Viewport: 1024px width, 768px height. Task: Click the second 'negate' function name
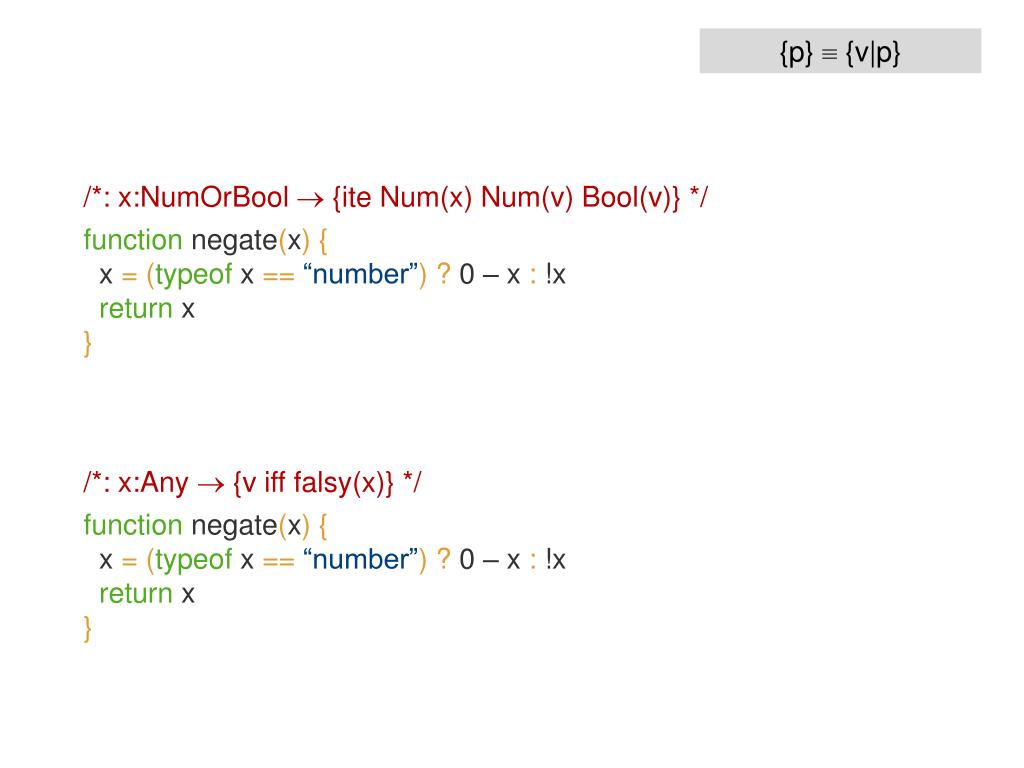click(x=234, y=526)
